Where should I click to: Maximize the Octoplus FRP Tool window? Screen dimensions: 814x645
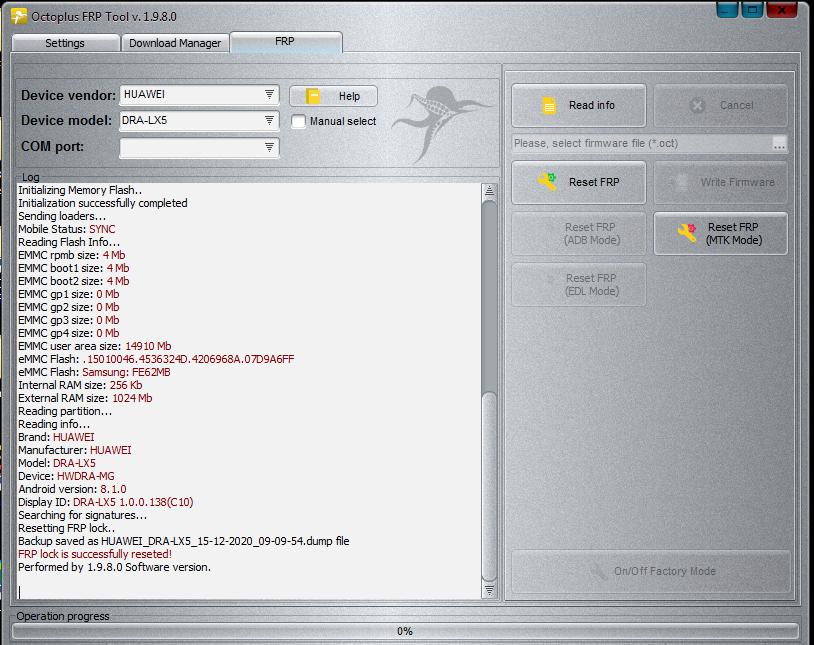click(752, 9)
